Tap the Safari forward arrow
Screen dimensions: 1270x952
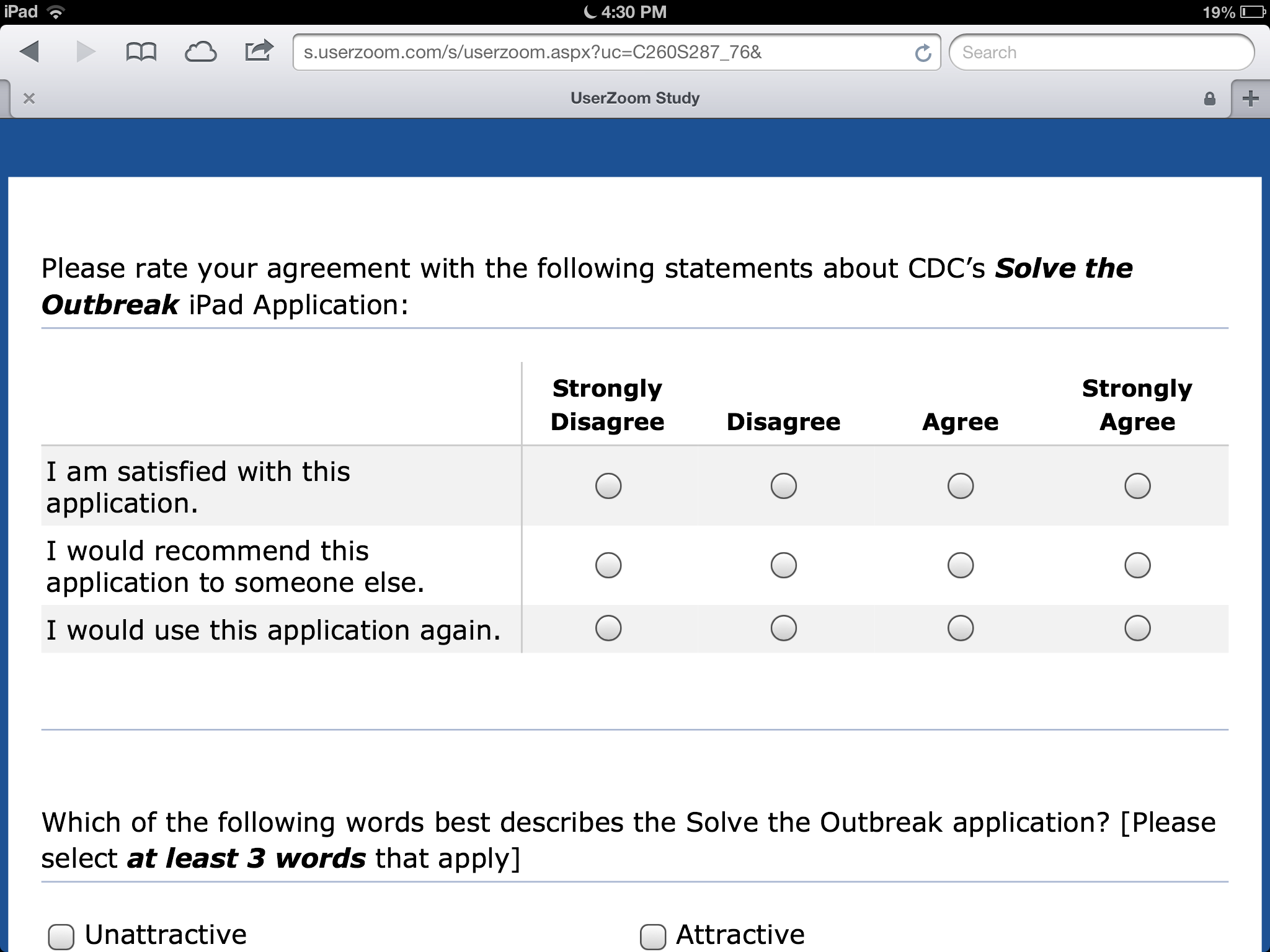86,51
